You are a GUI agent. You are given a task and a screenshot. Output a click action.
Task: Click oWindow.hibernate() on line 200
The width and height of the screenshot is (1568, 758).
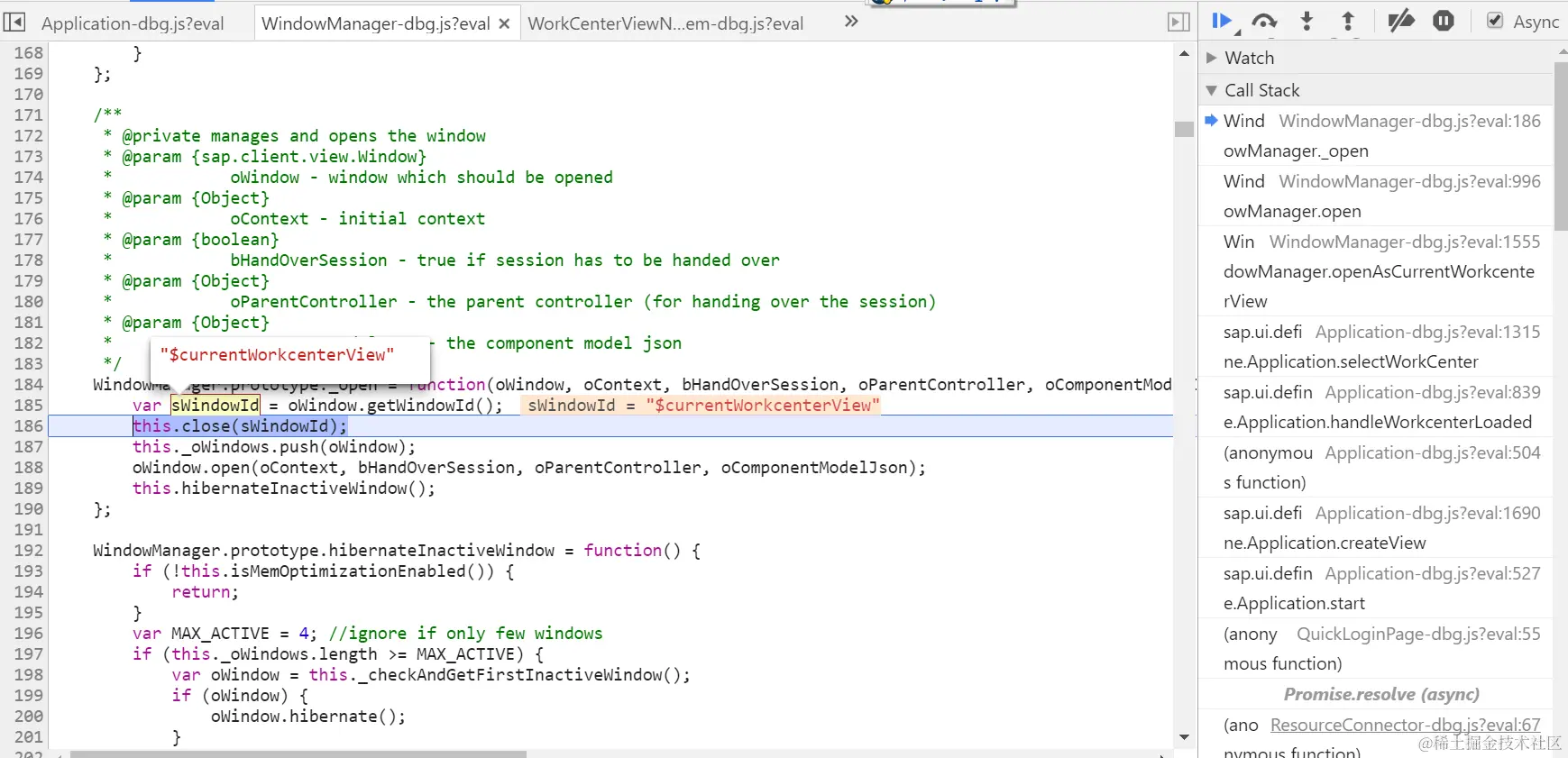point(308,716)
